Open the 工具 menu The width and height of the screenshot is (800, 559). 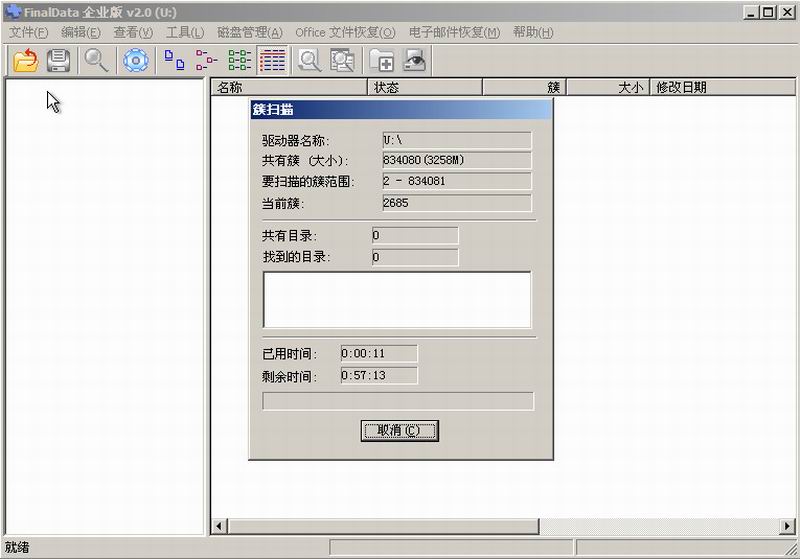[184, 32]
